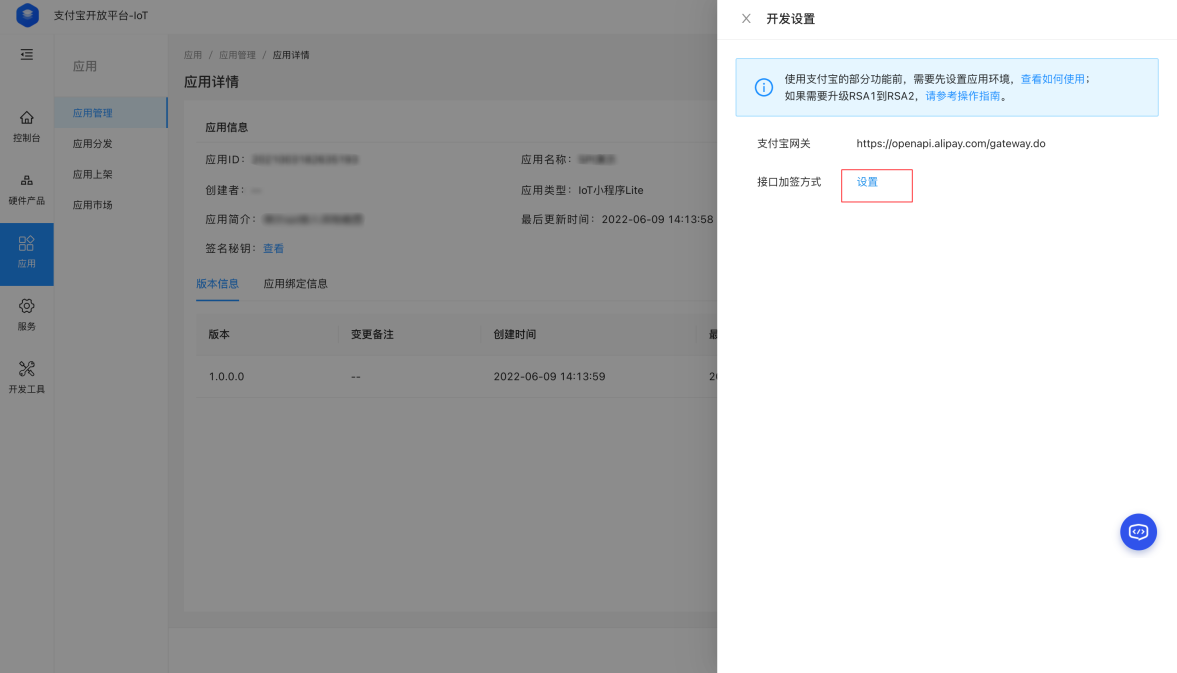The image size is (1177, 673).
Task: Click the gateway URL openapi.alipay.com text
Action: (x=950, y=143)
